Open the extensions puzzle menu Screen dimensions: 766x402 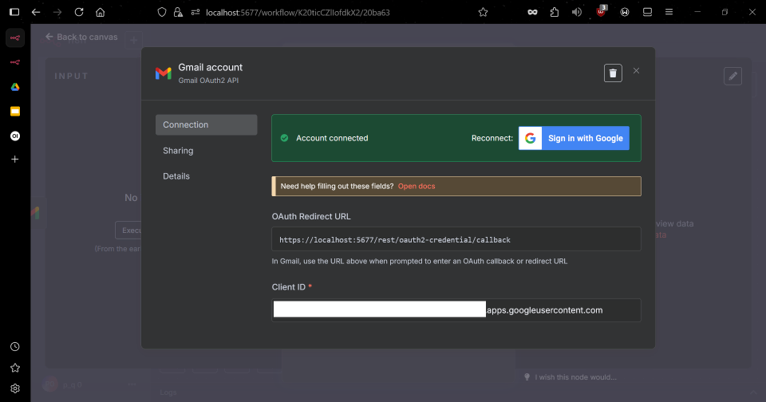tap(554, 12)
